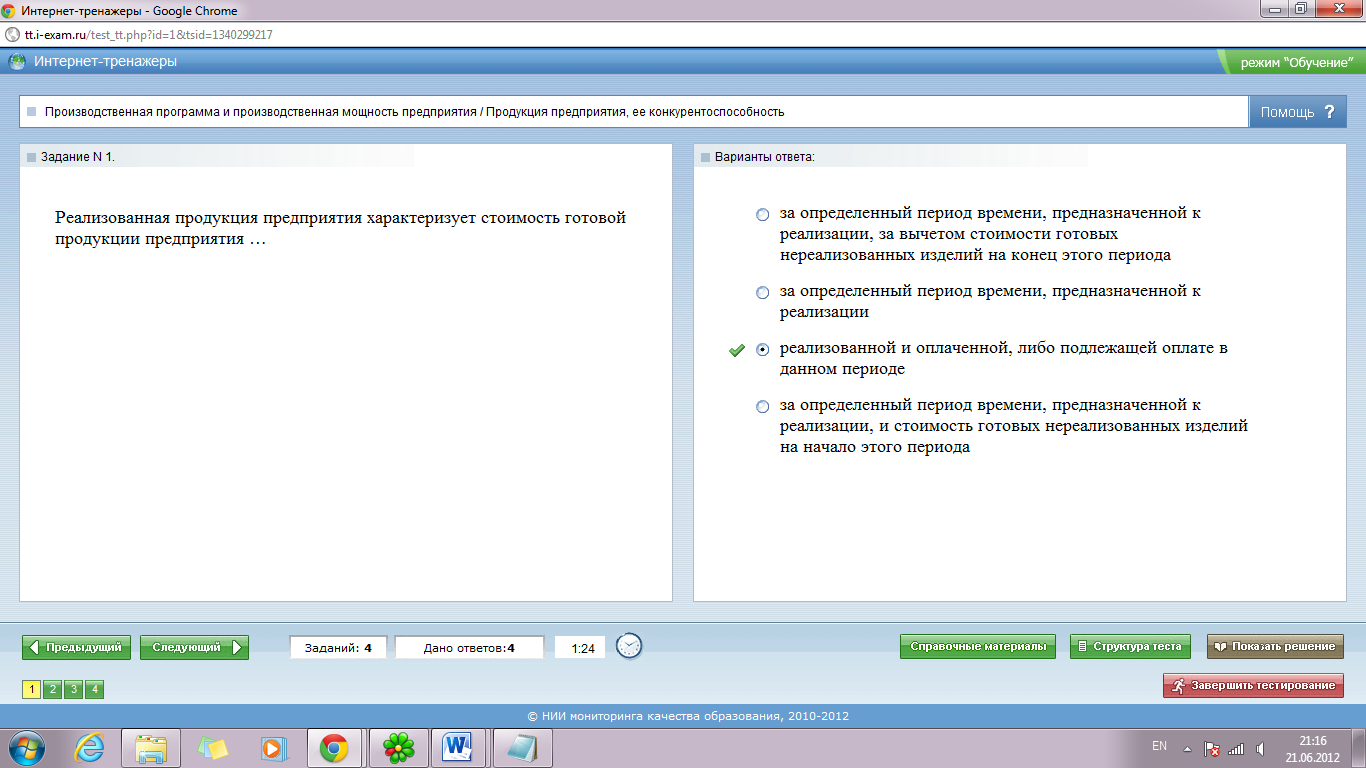This screenshot has height=768, width=1366.
Task: Click the copyright text НИИ мониторинга качества образования
Action: 688,716
